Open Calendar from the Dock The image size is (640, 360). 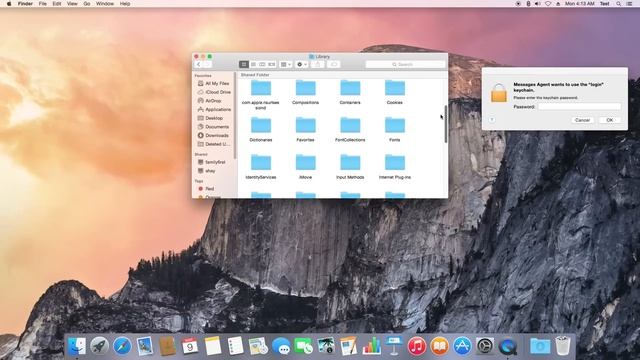[x=190, y=346]
